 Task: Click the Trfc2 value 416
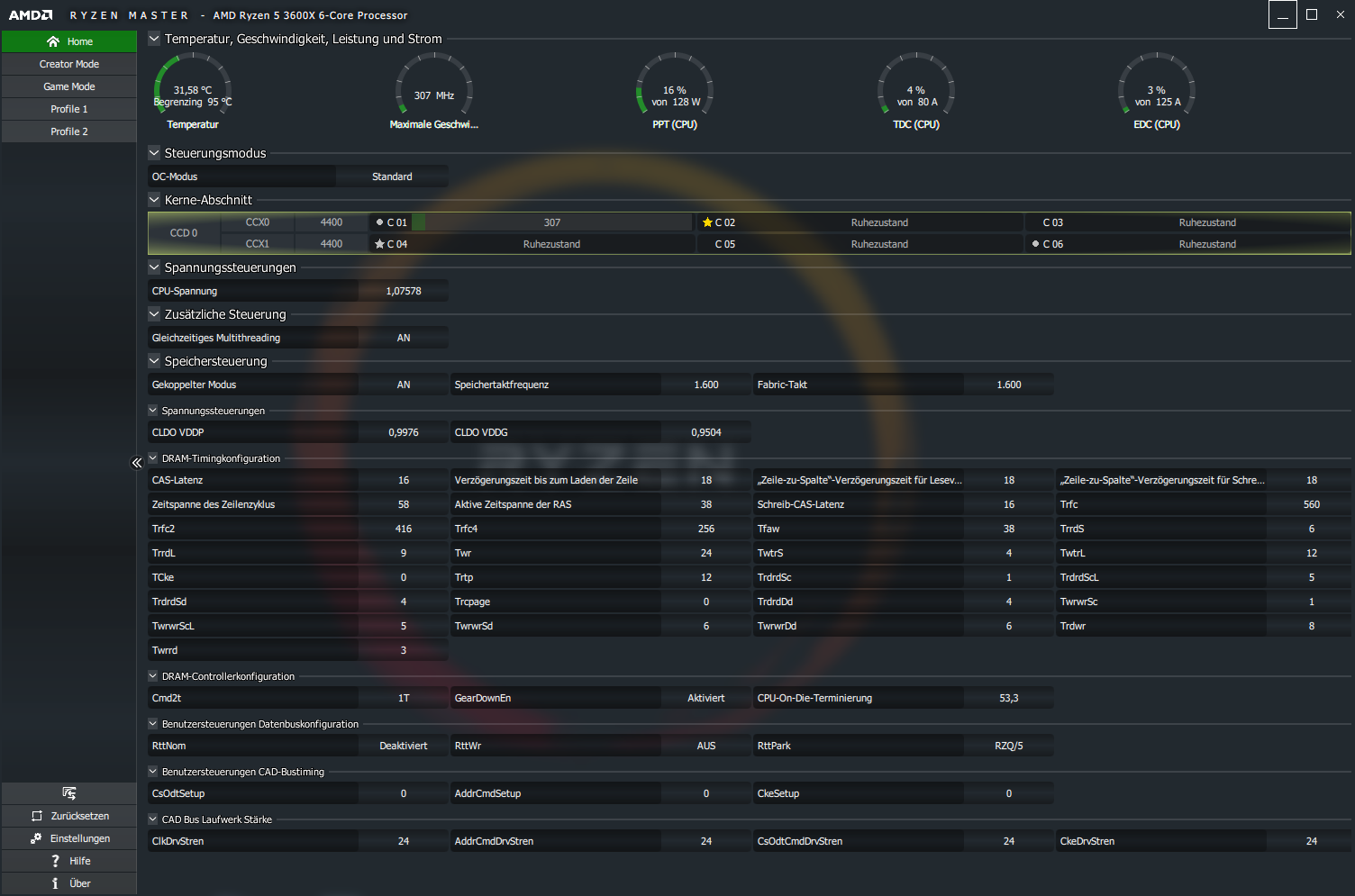click(404, 529)
